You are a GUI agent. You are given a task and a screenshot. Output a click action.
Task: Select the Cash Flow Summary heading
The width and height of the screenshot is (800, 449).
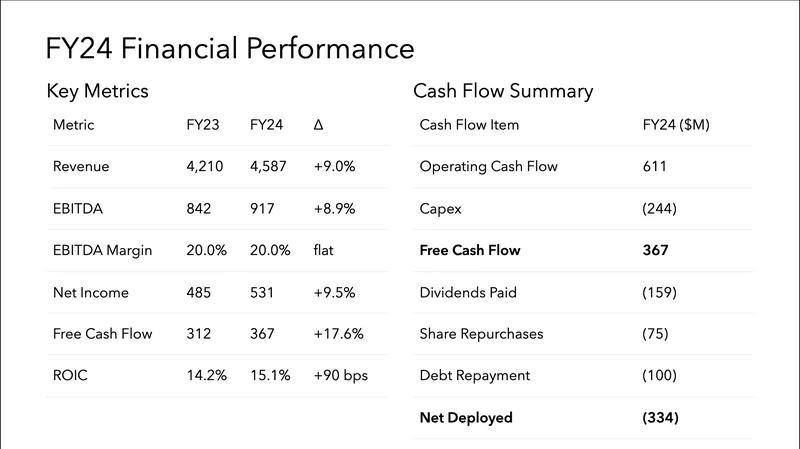(x=503, y=91)
